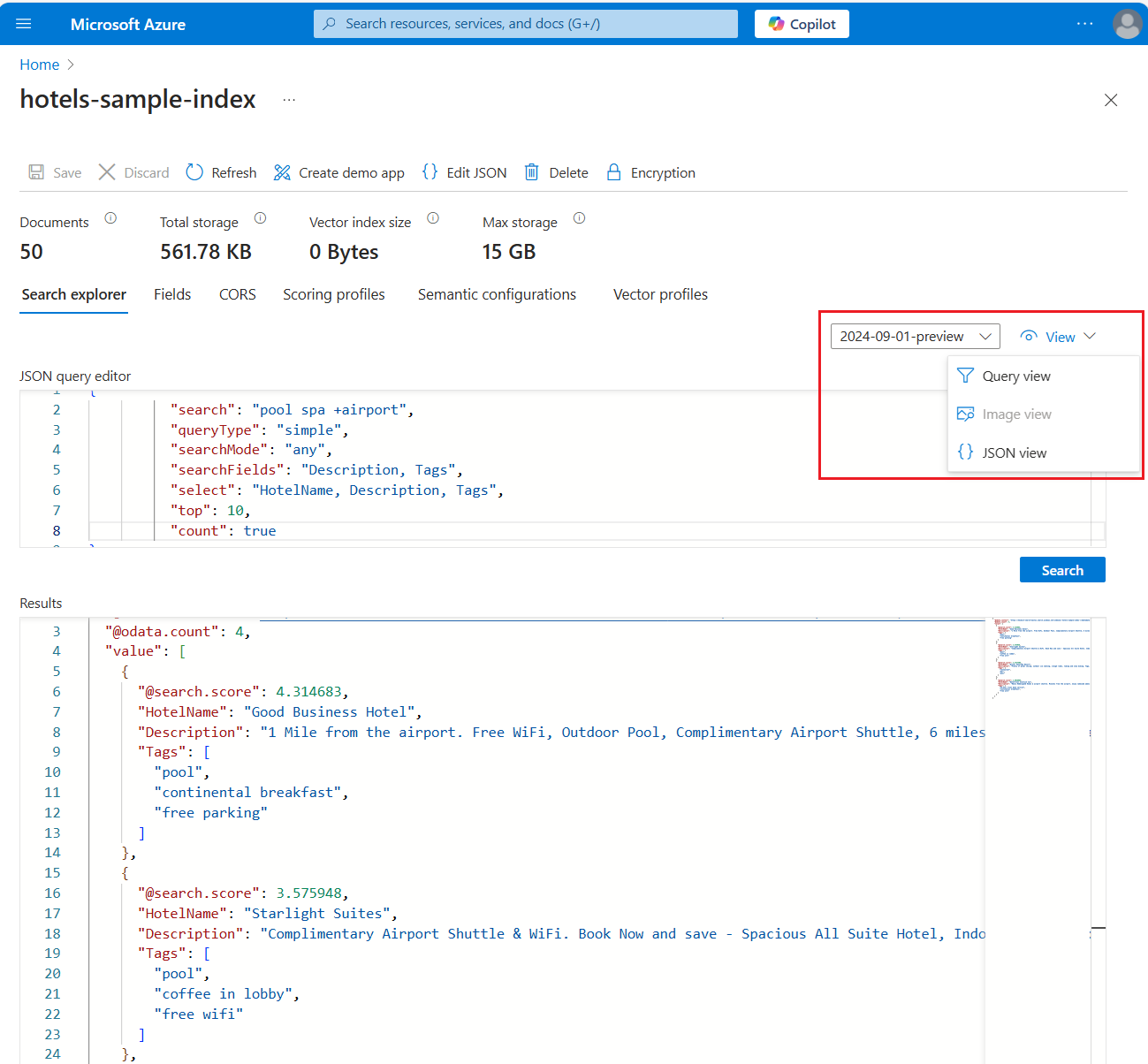1148x1064 pixels.
Task: Open Edit JSON for the index
Action: point(463,172)
